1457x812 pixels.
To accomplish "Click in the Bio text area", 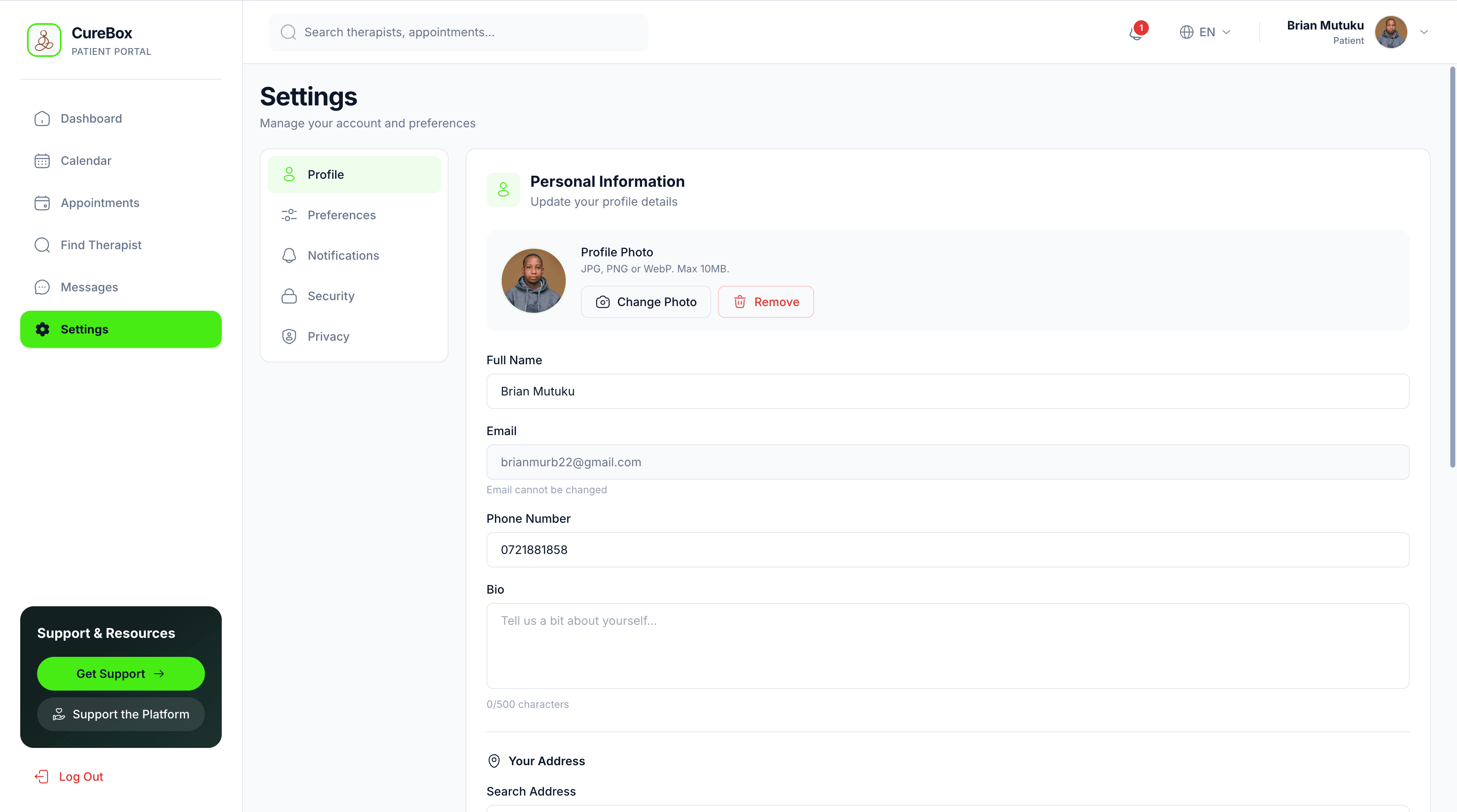I will 947,646.
